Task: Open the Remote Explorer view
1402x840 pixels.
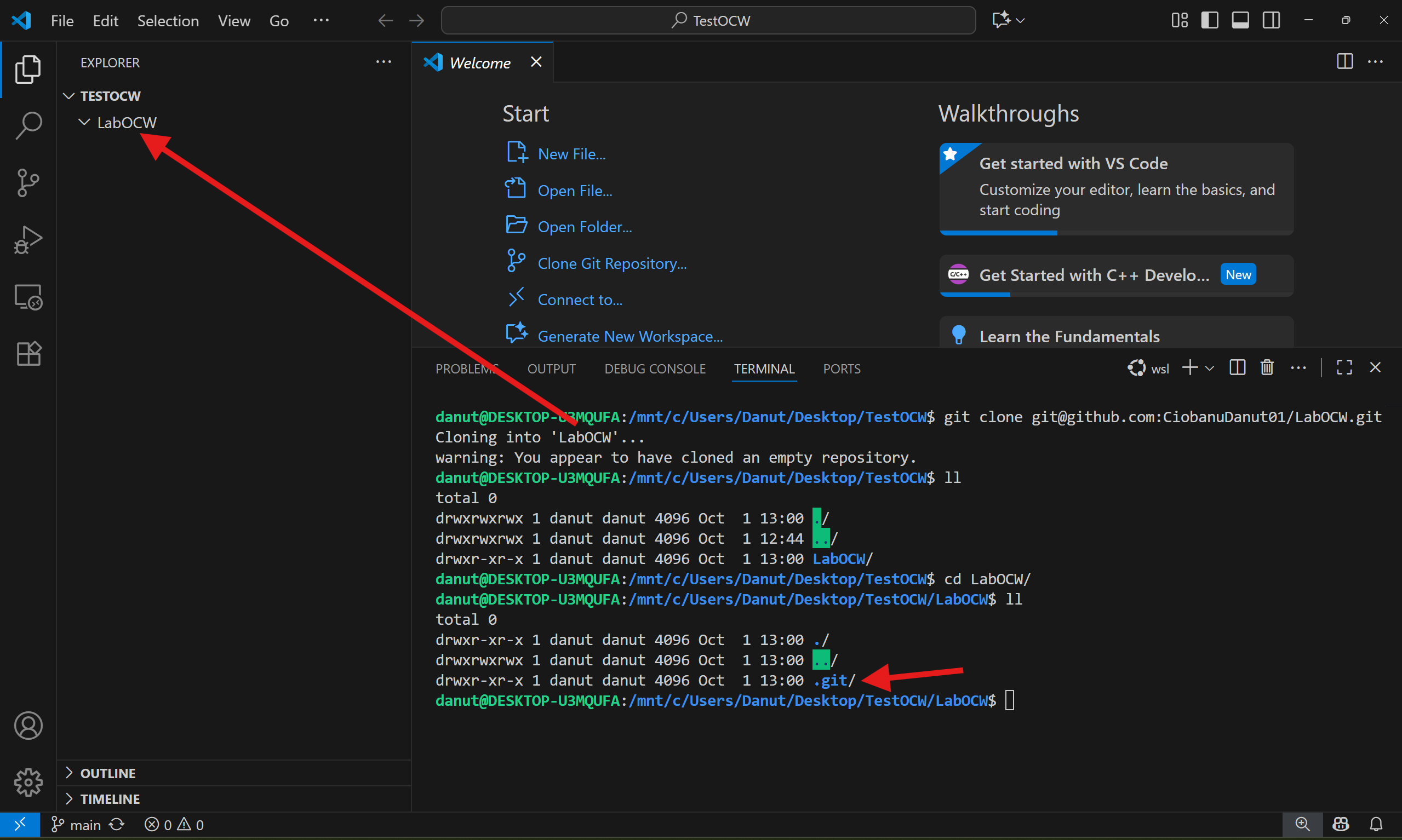Action: click(28, 297)
